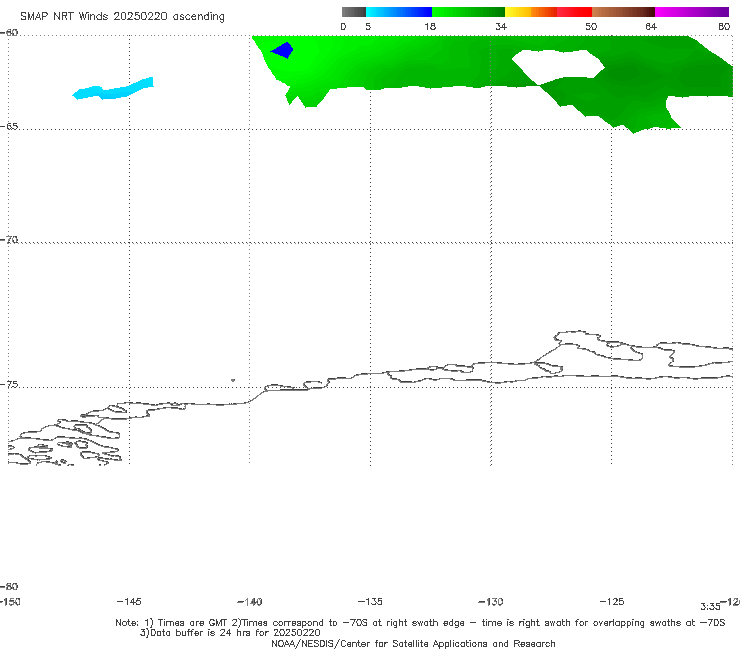Click the blue segment of the wind color bar

(x=399, y=12)
